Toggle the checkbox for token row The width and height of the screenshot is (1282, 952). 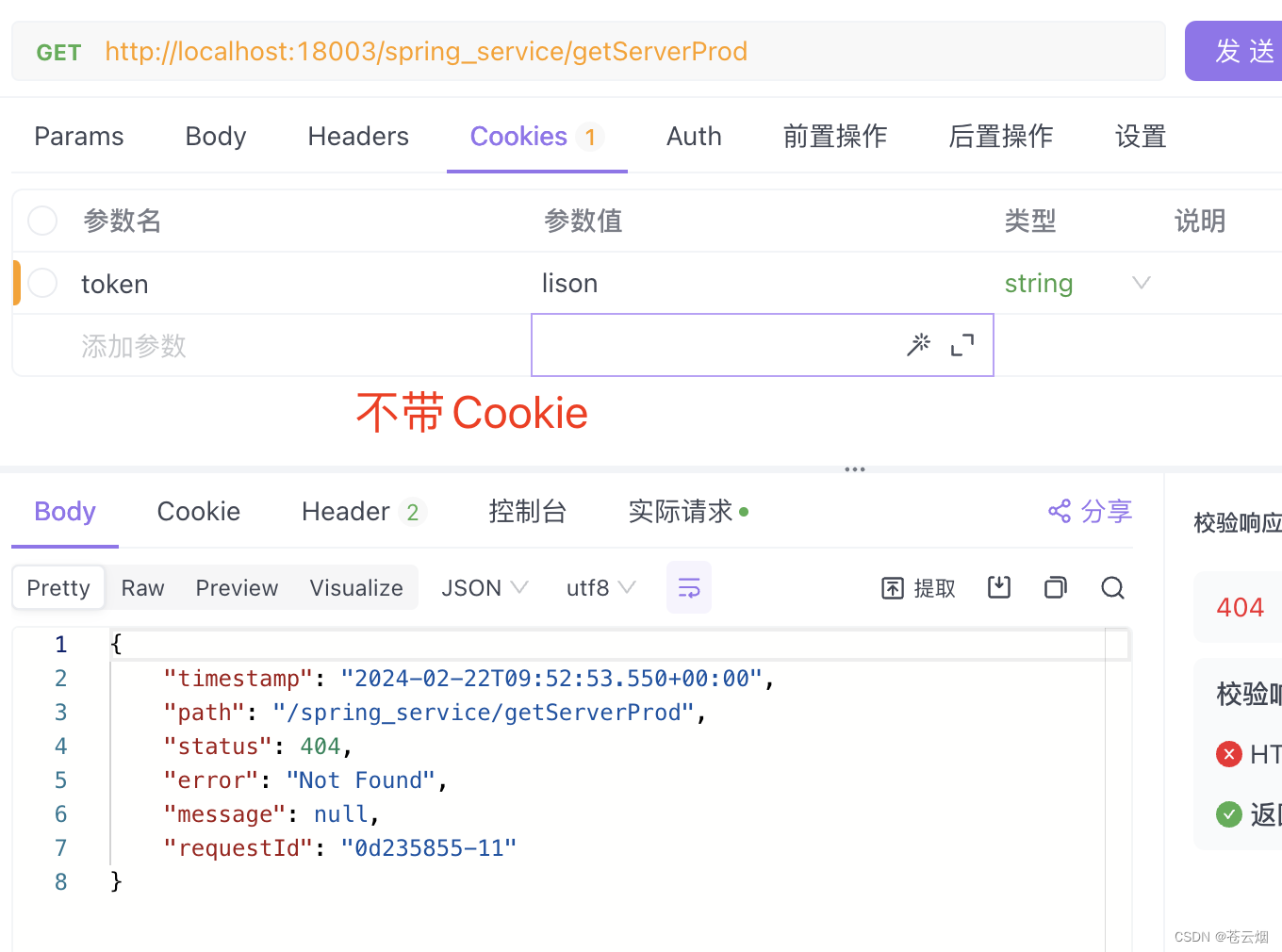(x=42, y=283)
